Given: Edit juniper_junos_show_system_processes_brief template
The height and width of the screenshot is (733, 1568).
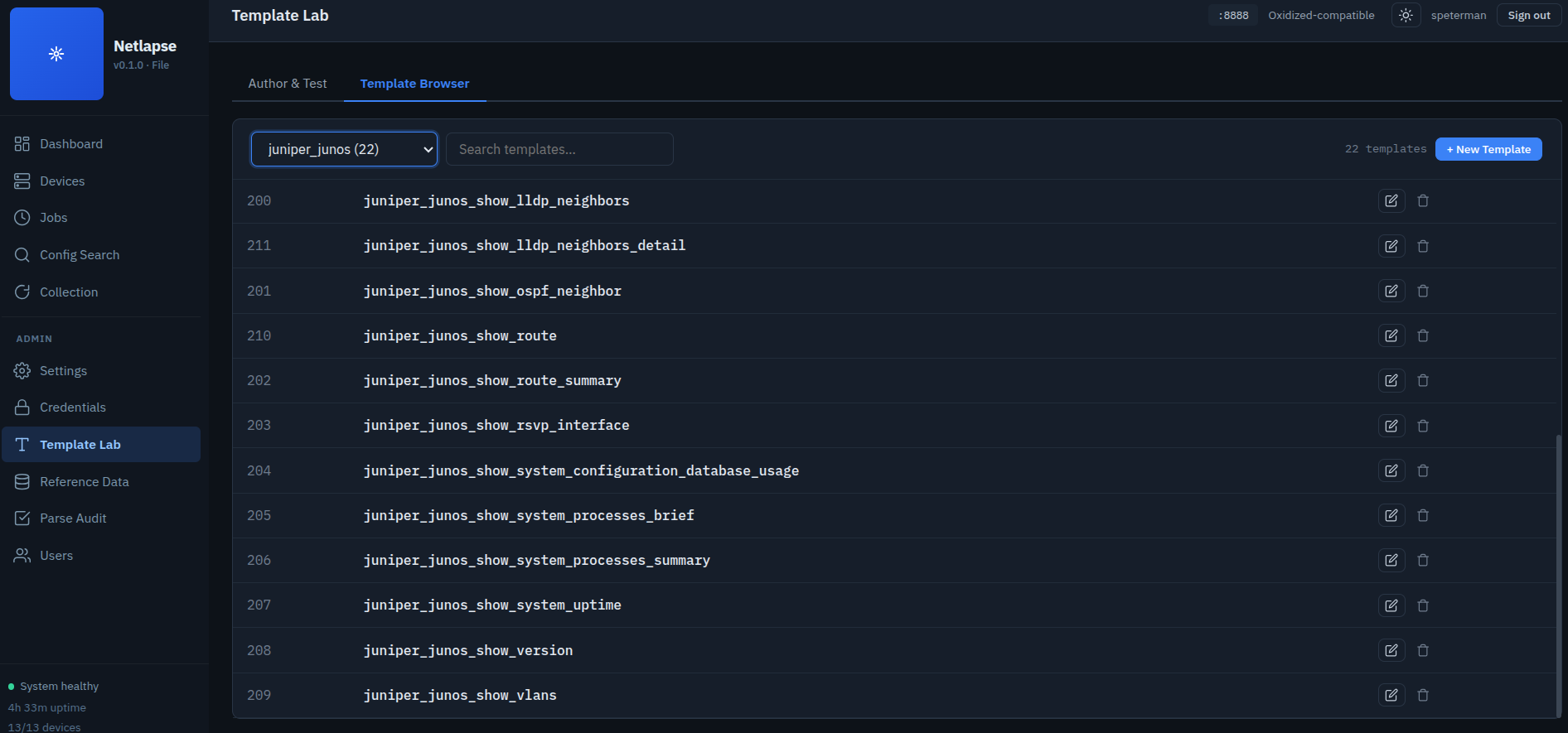Looking at the screenshot, I should (1391, 515).
